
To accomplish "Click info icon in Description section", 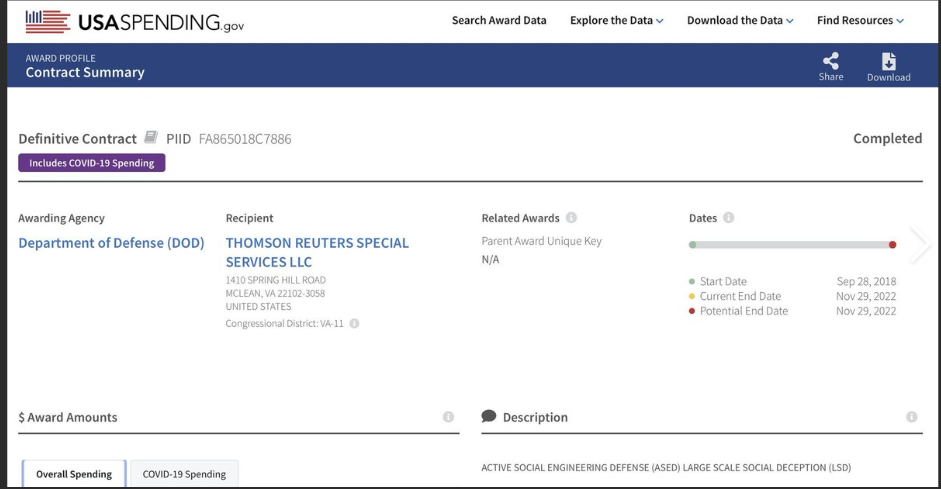I will tap(911, 417).
